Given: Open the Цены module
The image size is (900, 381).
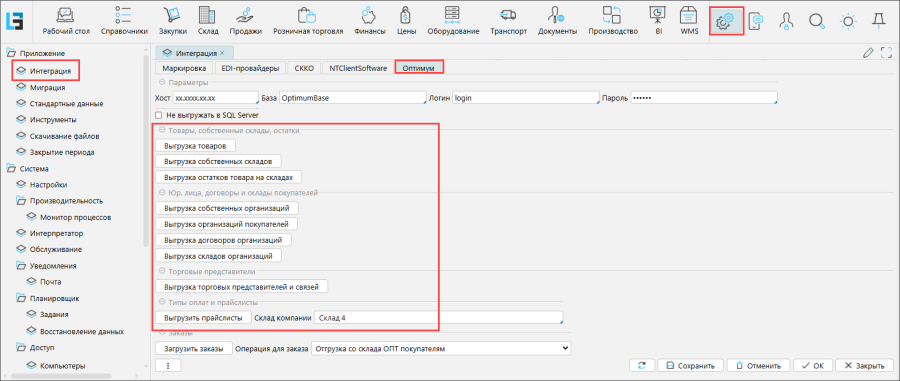Looking at the screenshot, I should point(406,21).
